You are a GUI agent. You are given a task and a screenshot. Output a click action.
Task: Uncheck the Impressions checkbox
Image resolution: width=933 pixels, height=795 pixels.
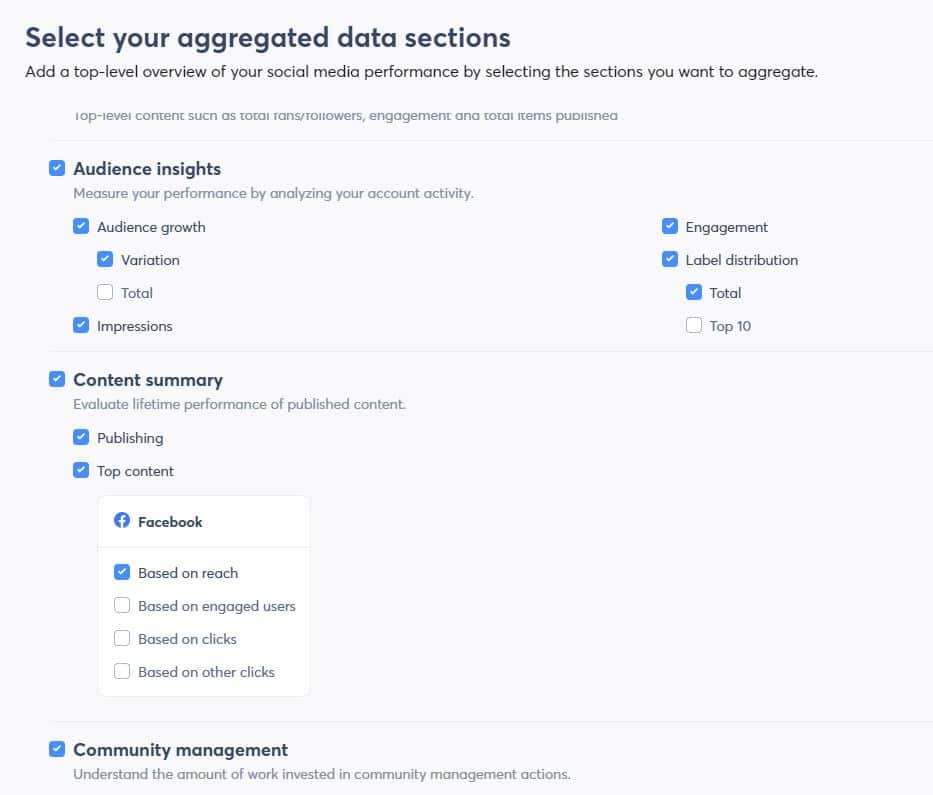pyautogui.click(x=81, y=325)
